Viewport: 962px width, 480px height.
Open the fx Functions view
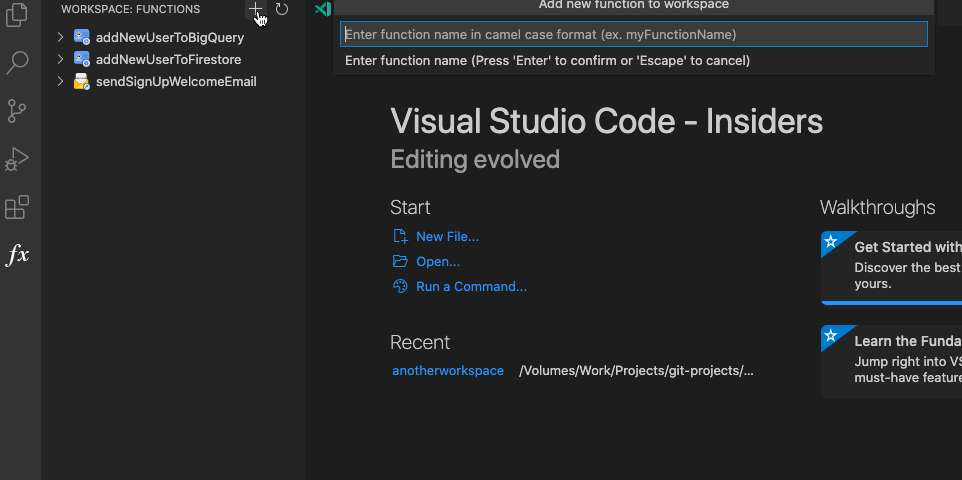17,255
